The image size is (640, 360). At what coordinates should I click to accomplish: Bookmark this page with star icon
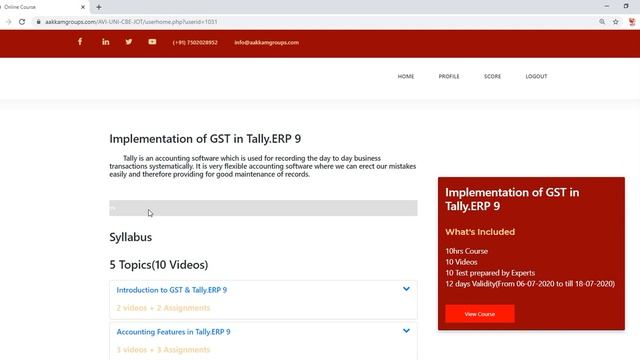click(616, 22)
